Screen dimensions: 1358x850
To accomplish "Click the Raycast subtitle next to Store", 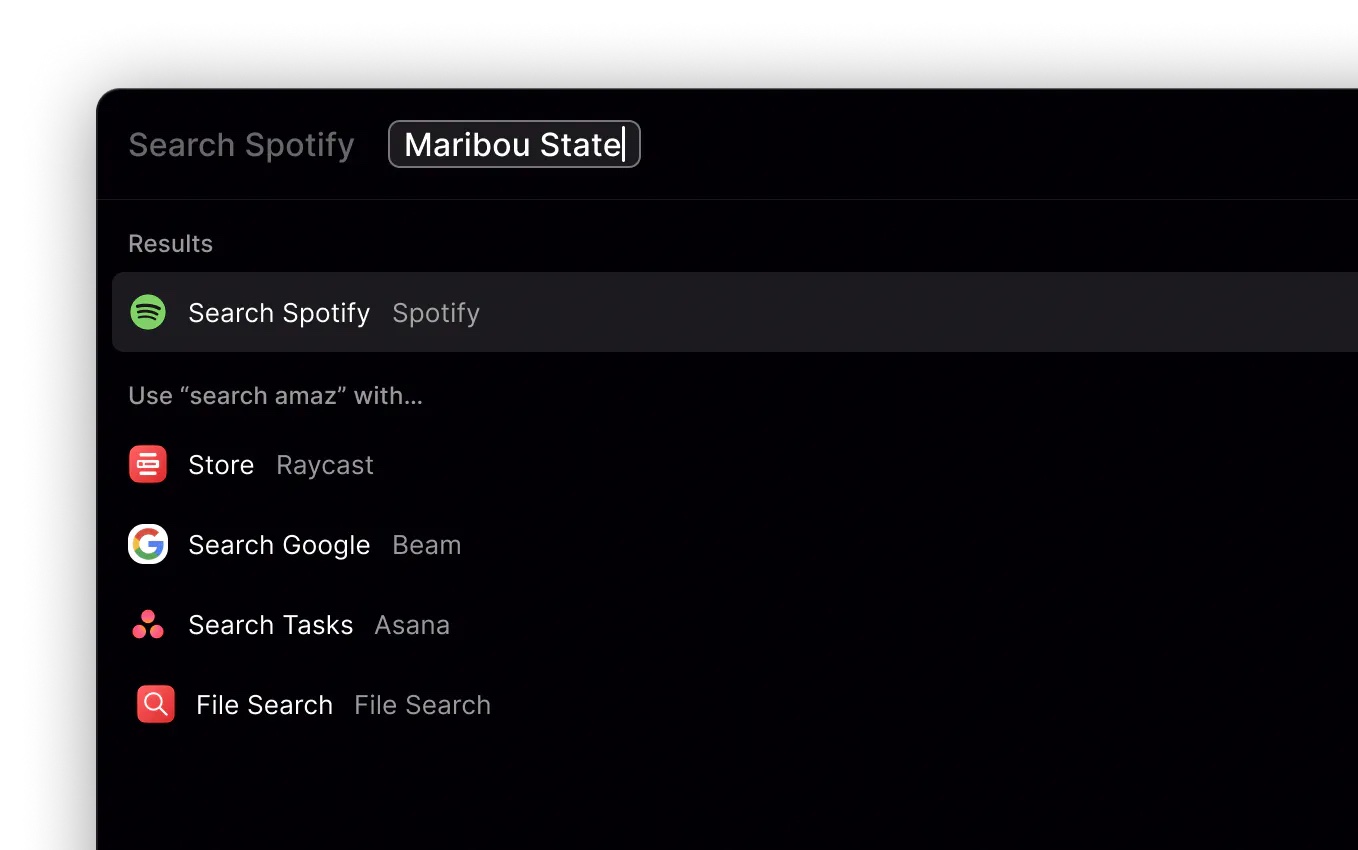I will click(x=325, y=465).
